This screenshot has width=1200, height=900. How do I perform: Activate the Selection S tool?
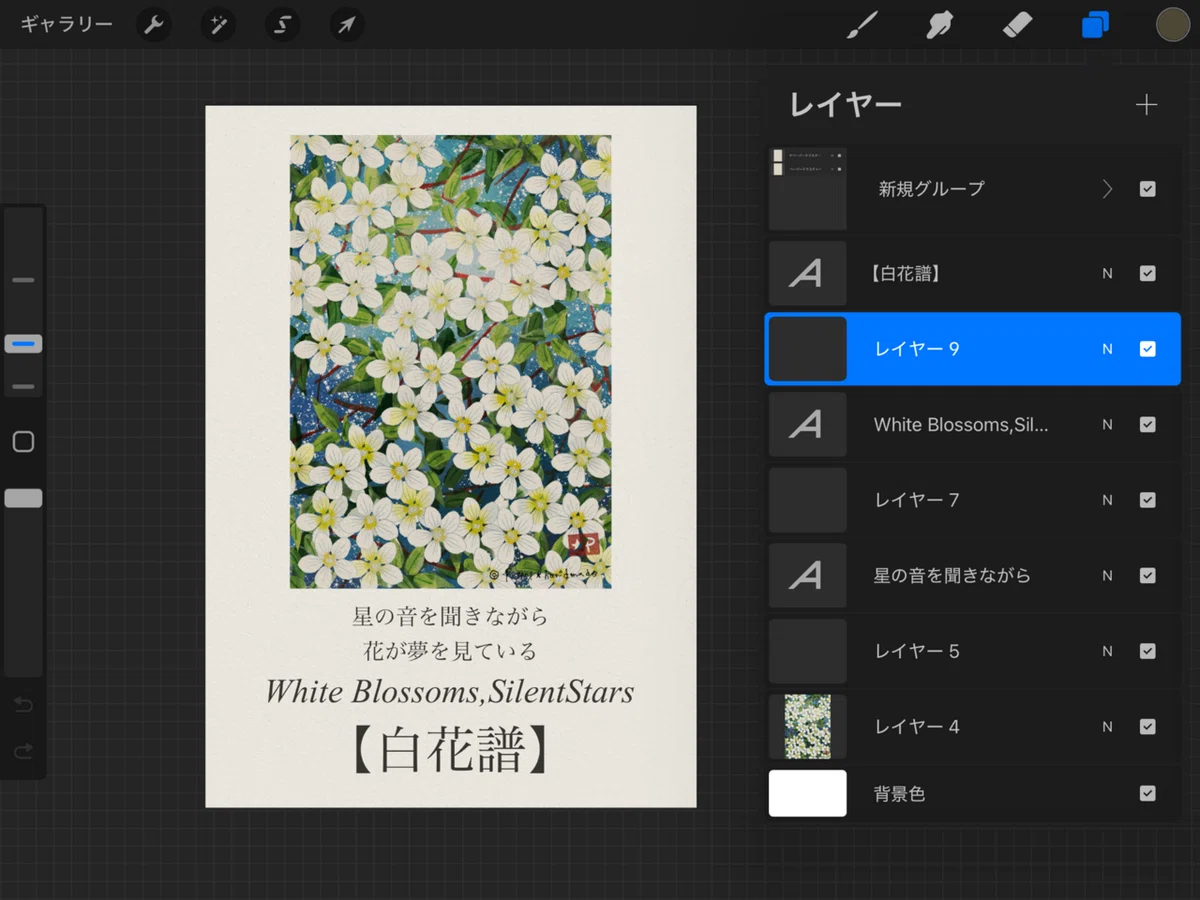coord(282,25)
